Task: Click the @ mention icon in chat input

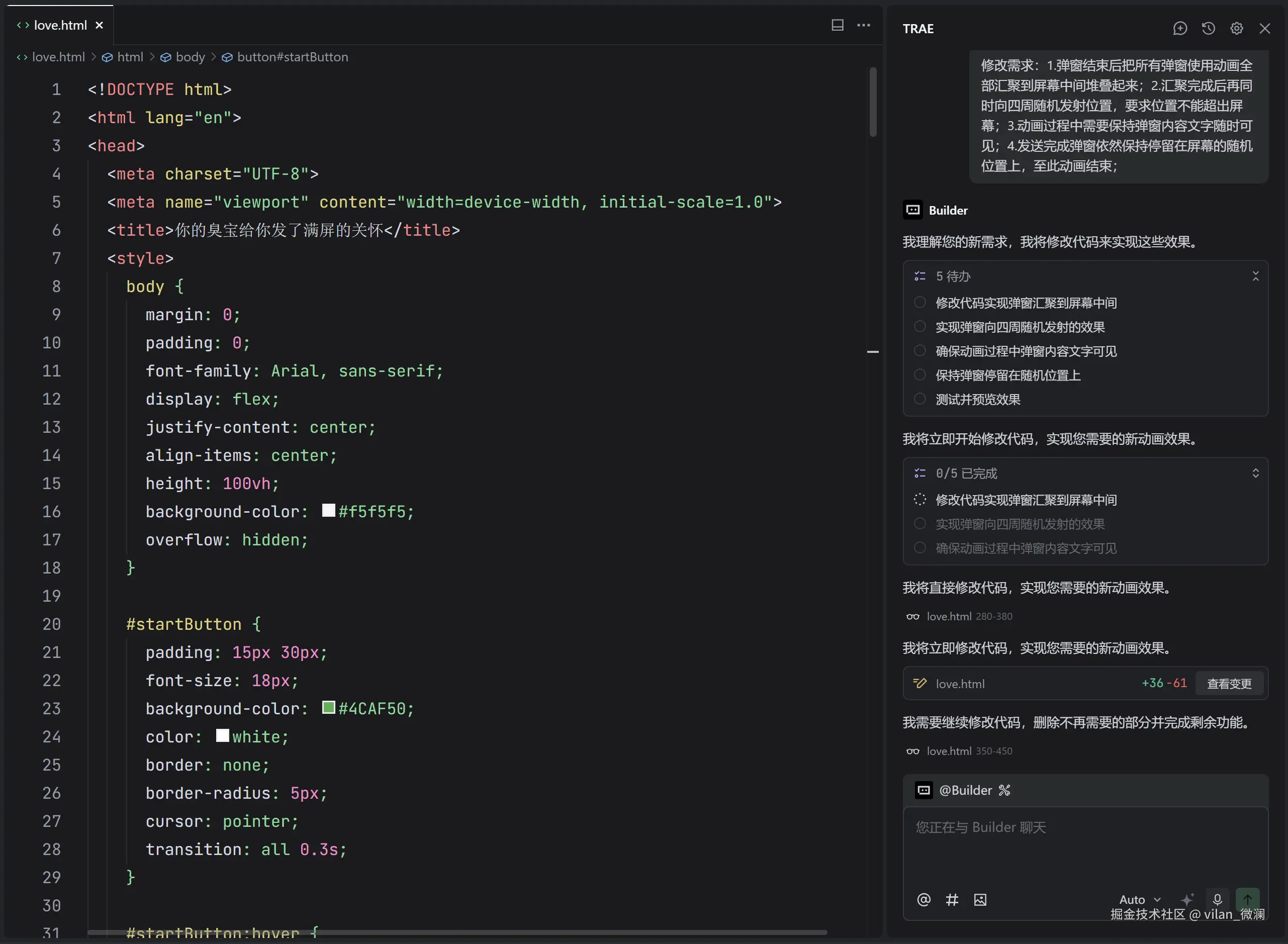Action: [924, 900]
